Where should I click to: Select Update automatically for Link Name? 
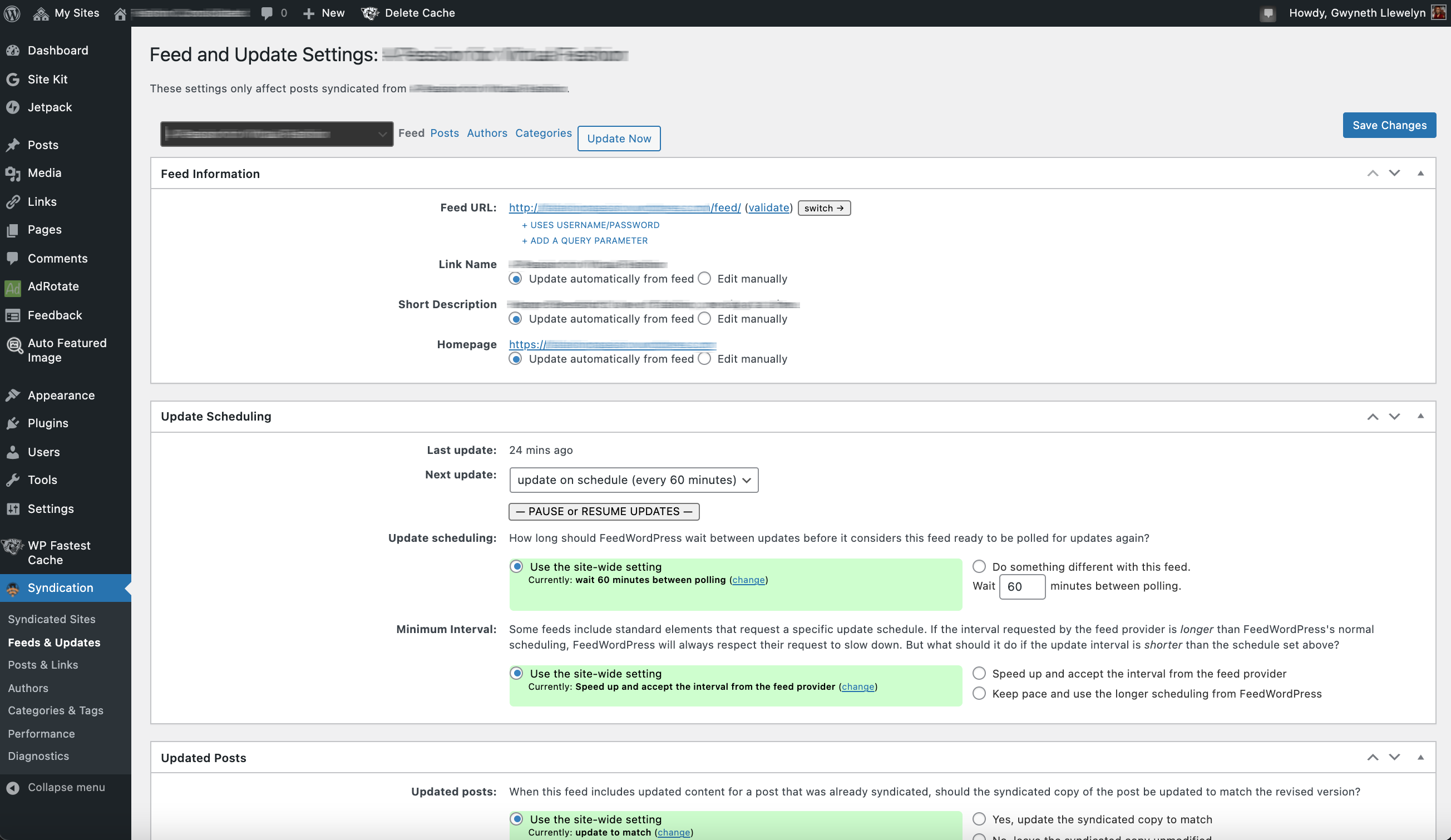pyautogui.click(x=515, y=279)
